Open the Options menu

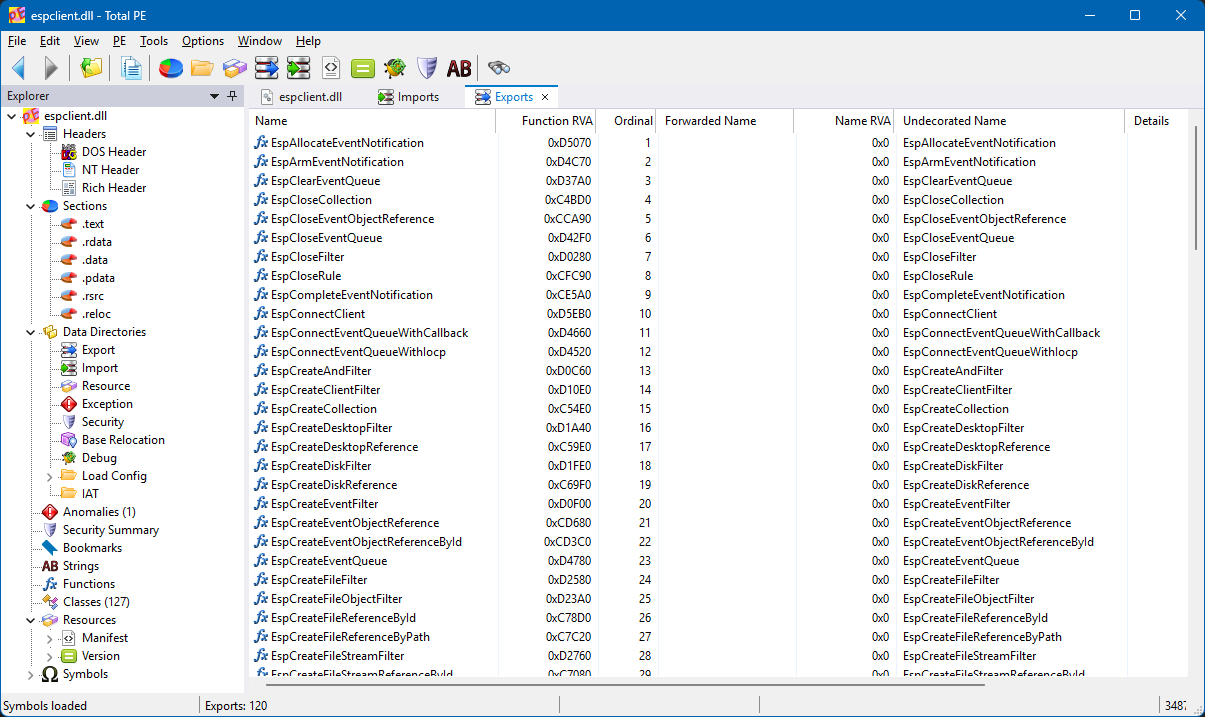(203, 41)
